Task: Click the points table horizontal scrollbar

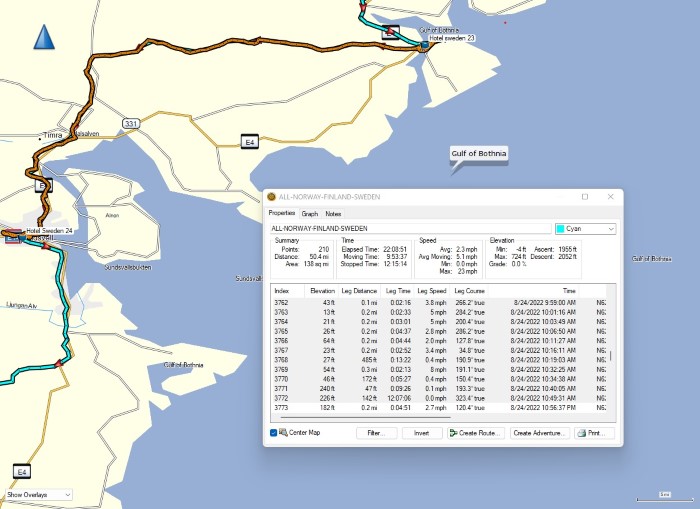Action: pos(365,418)
